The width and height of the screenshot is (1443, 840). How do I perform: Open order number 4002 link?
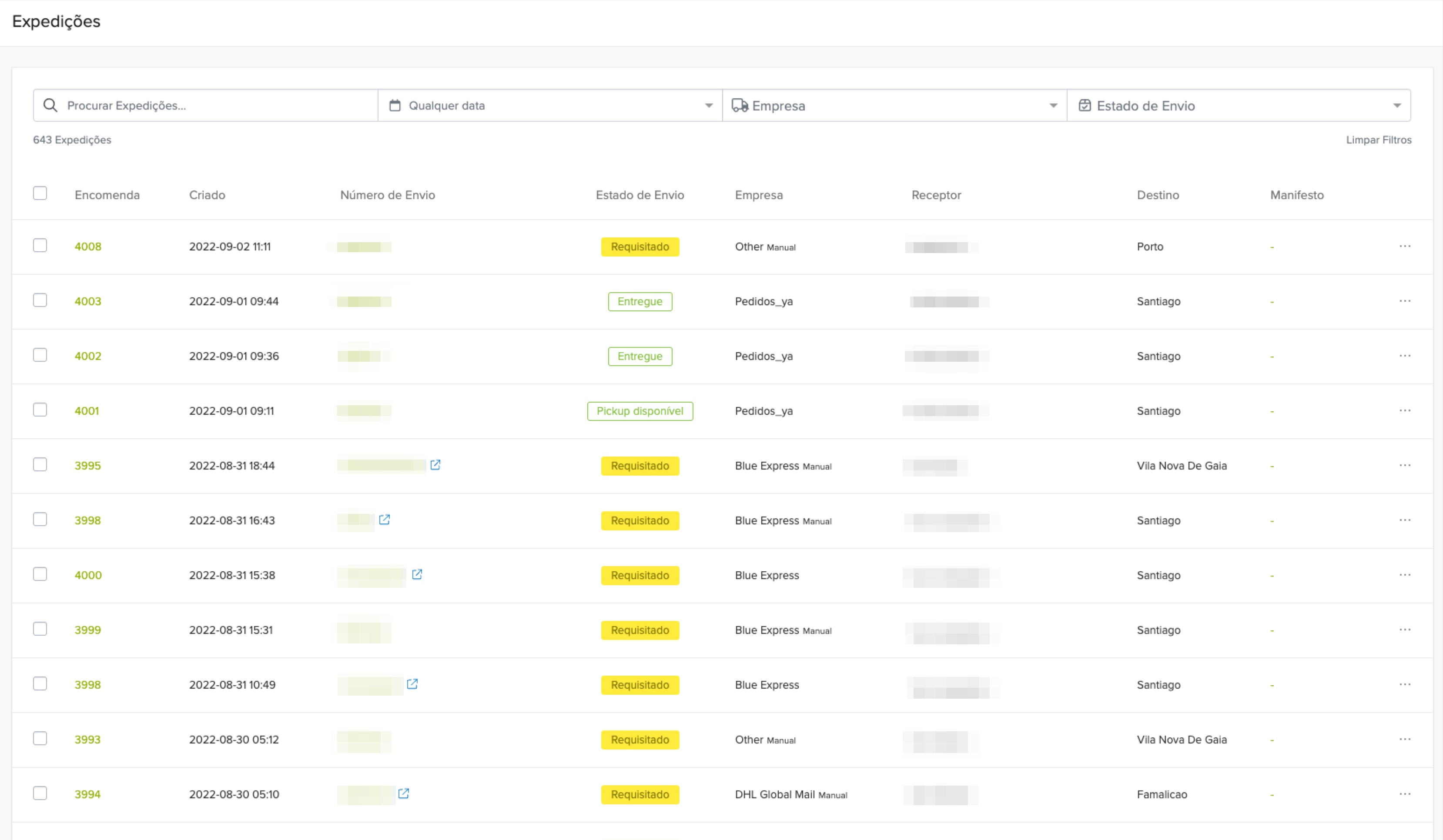coord(87,356)
